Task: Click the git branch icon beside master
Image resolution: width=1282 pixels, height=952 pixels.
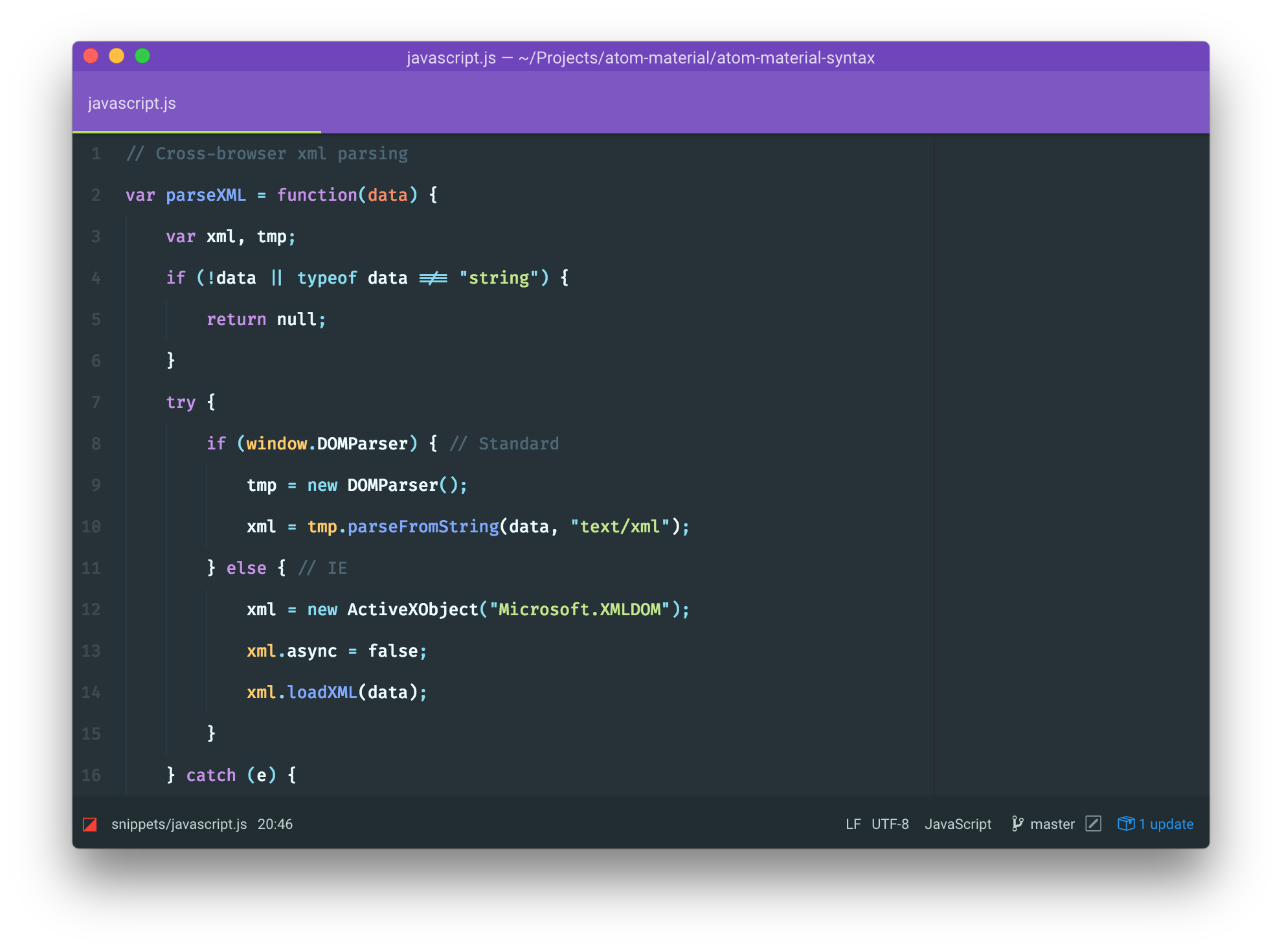Action: pyautogui.click(x=1017, y=824)
